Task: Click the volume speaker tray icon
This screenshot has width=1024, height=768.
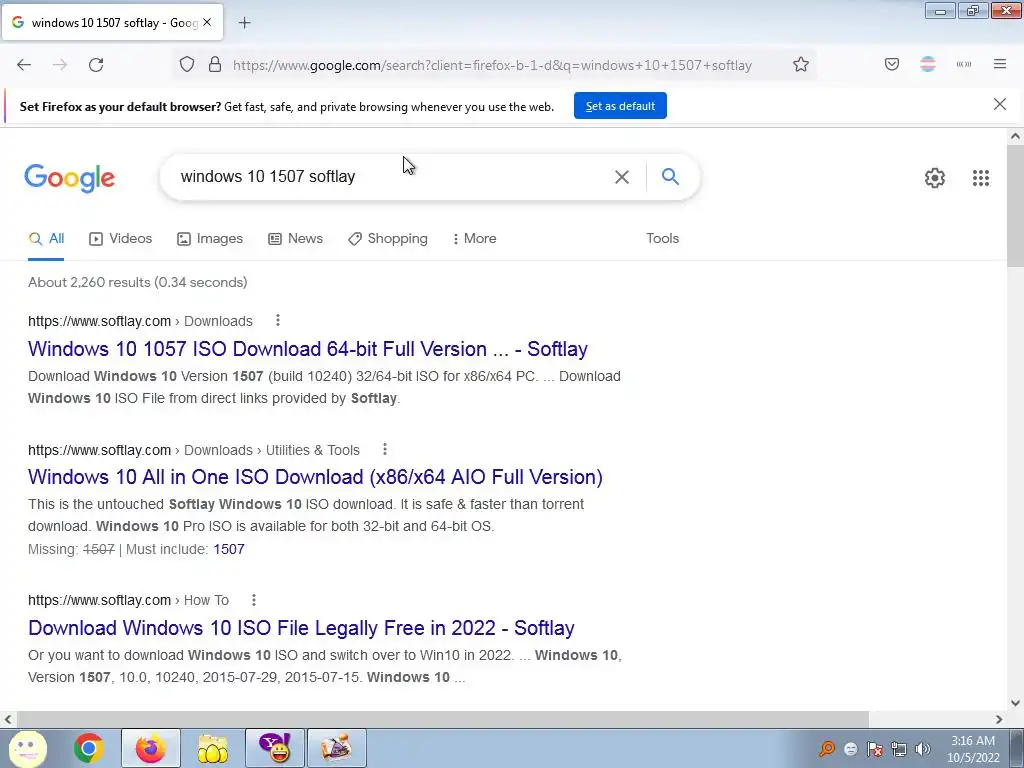Action: click(x=922, y=749)
